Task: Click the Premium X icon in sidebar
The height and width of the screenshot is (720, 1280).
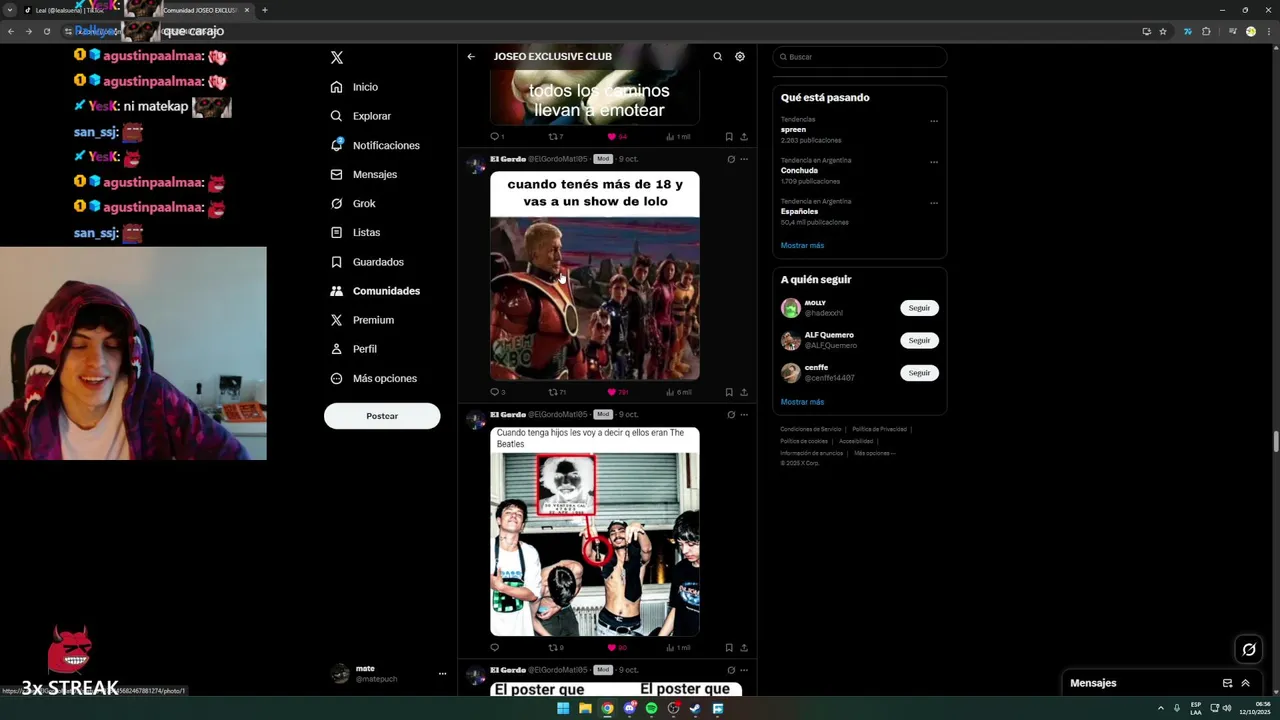Action: point(337,320)
